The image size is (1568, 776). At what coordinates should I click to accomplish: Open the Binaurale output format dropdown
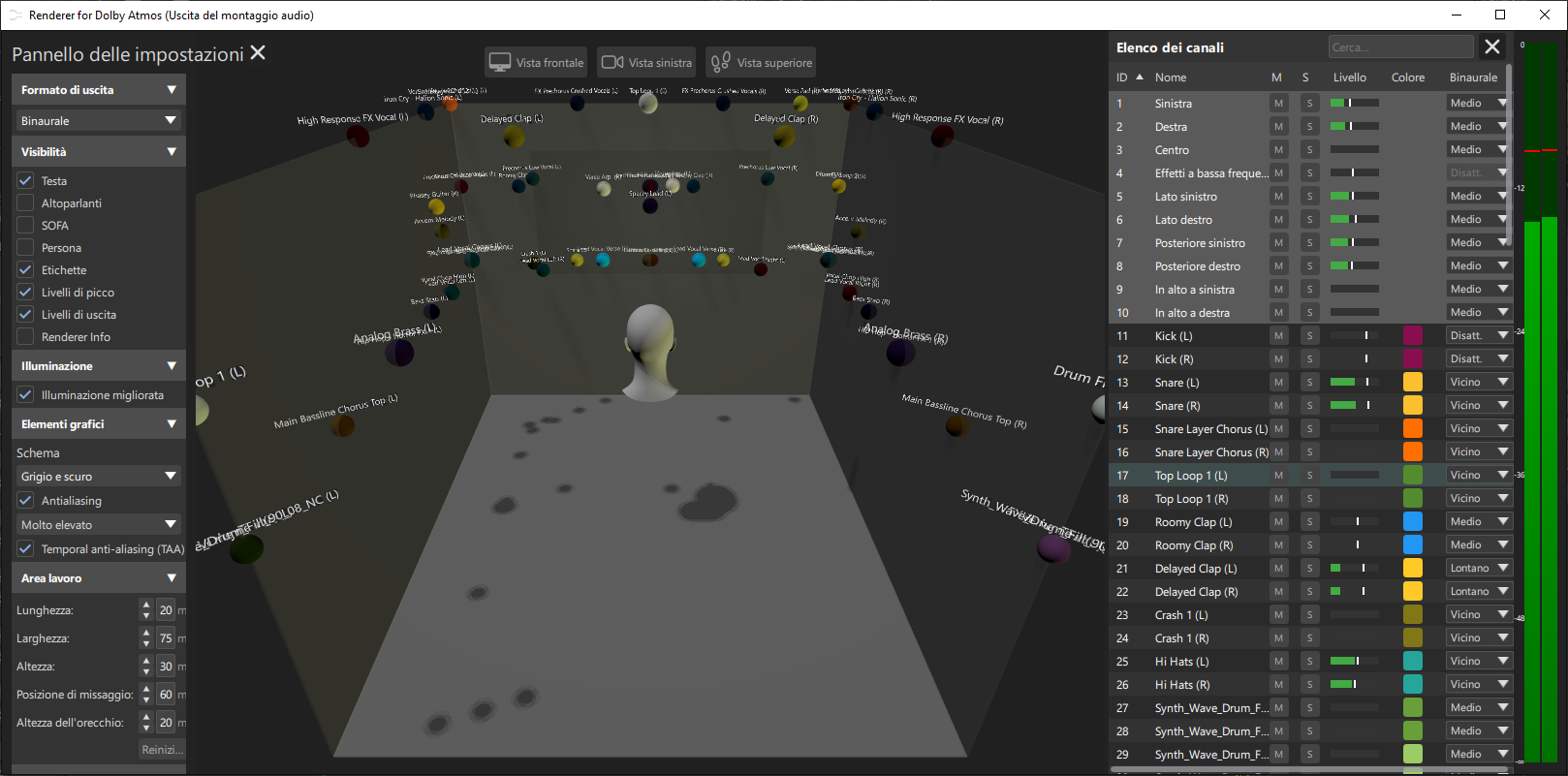pos(99,121)
